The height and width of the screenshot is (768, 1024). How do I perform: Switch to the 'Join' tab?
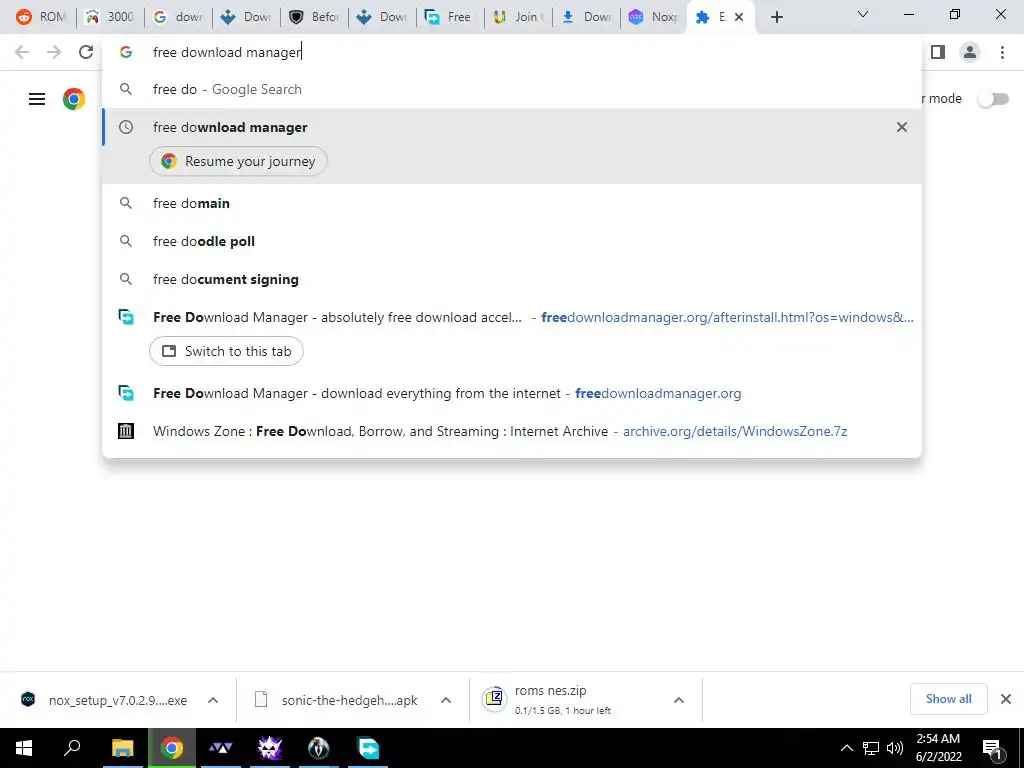517,17
